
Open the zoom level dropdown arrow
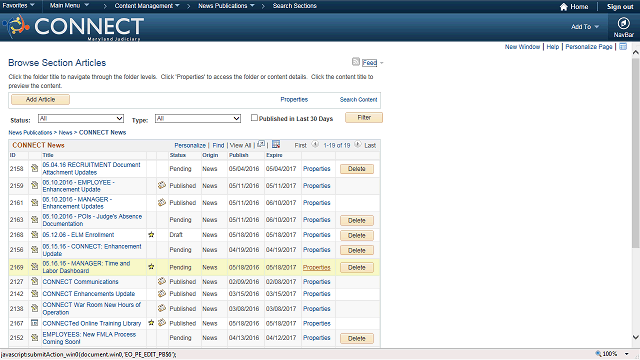627,354
